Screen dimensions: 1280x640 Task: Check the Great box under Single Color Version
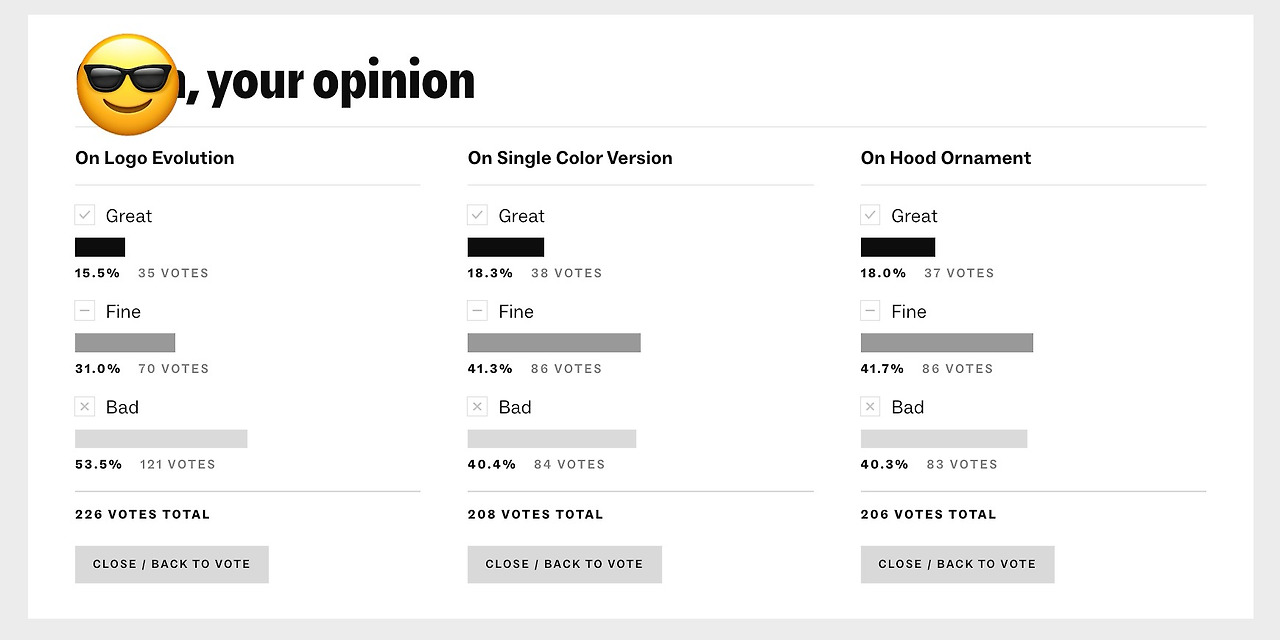pos(478,215)
